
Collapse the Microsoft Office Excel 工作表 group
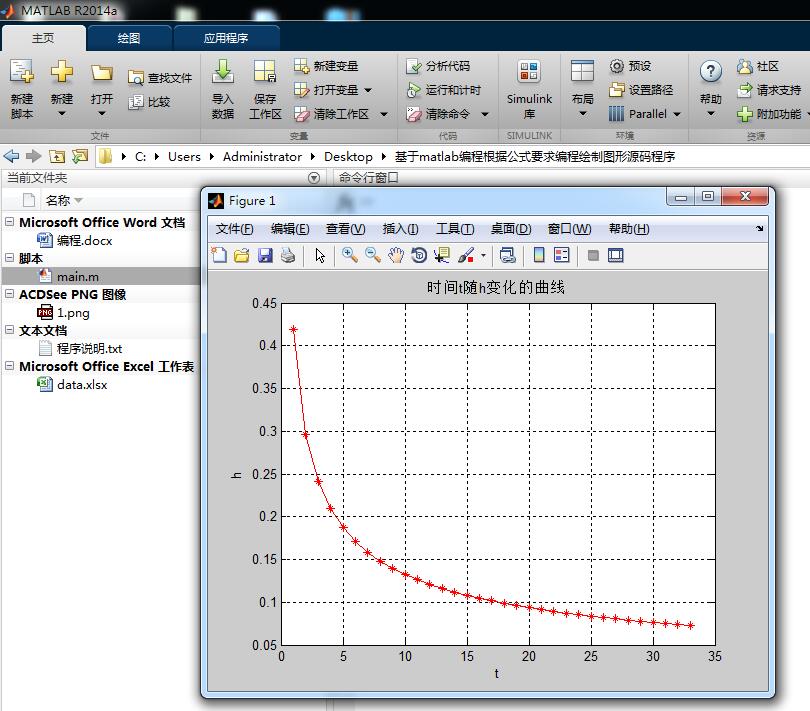click(9, 366)
